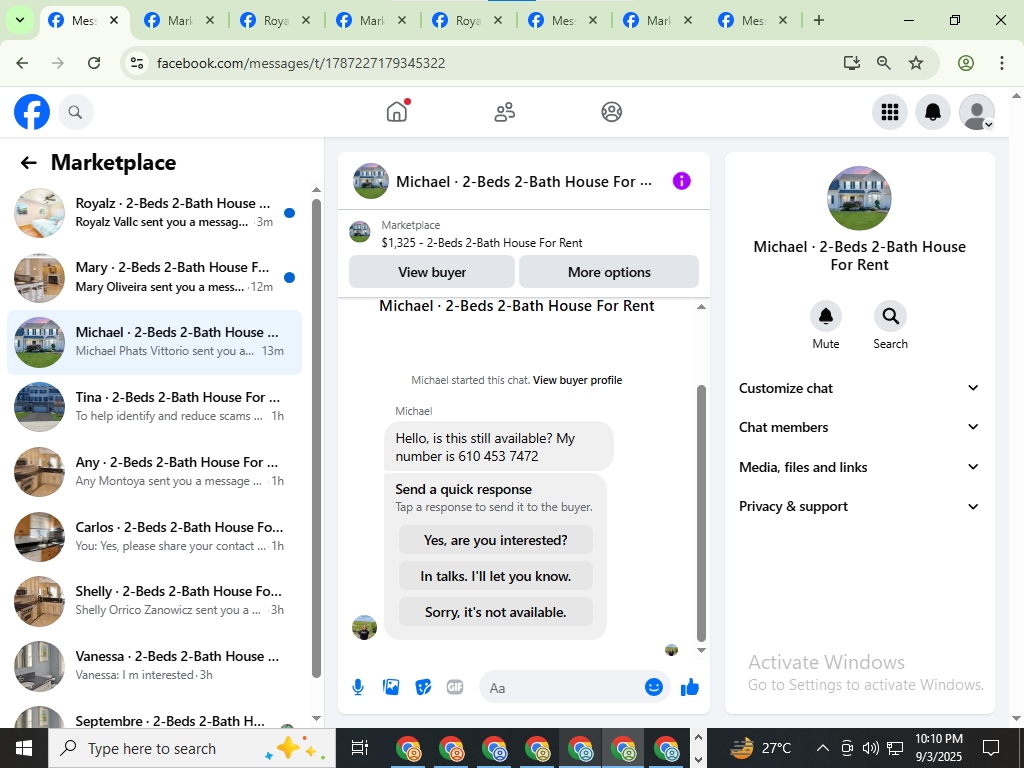Image resolution: width=1024 pixels, height=768 pixels.
Task: Switch to second tab labeled Mark
Action: pyautogui.click(x=180, y=20)
